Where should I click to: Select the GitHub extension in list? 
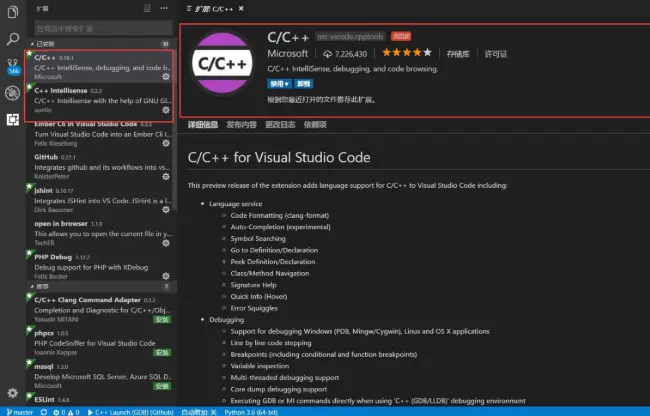(100, 167)
